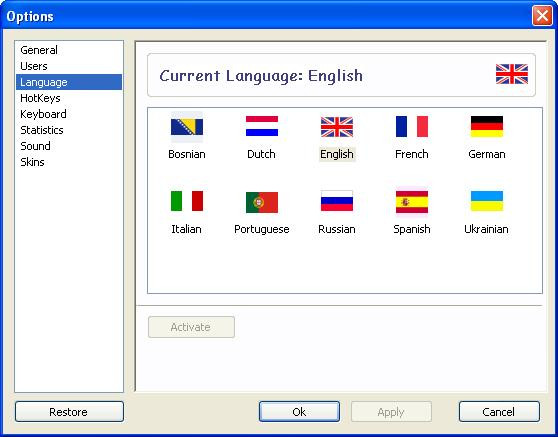Close the Options window
The image size is (558, 437).
[x=542, y=16]
